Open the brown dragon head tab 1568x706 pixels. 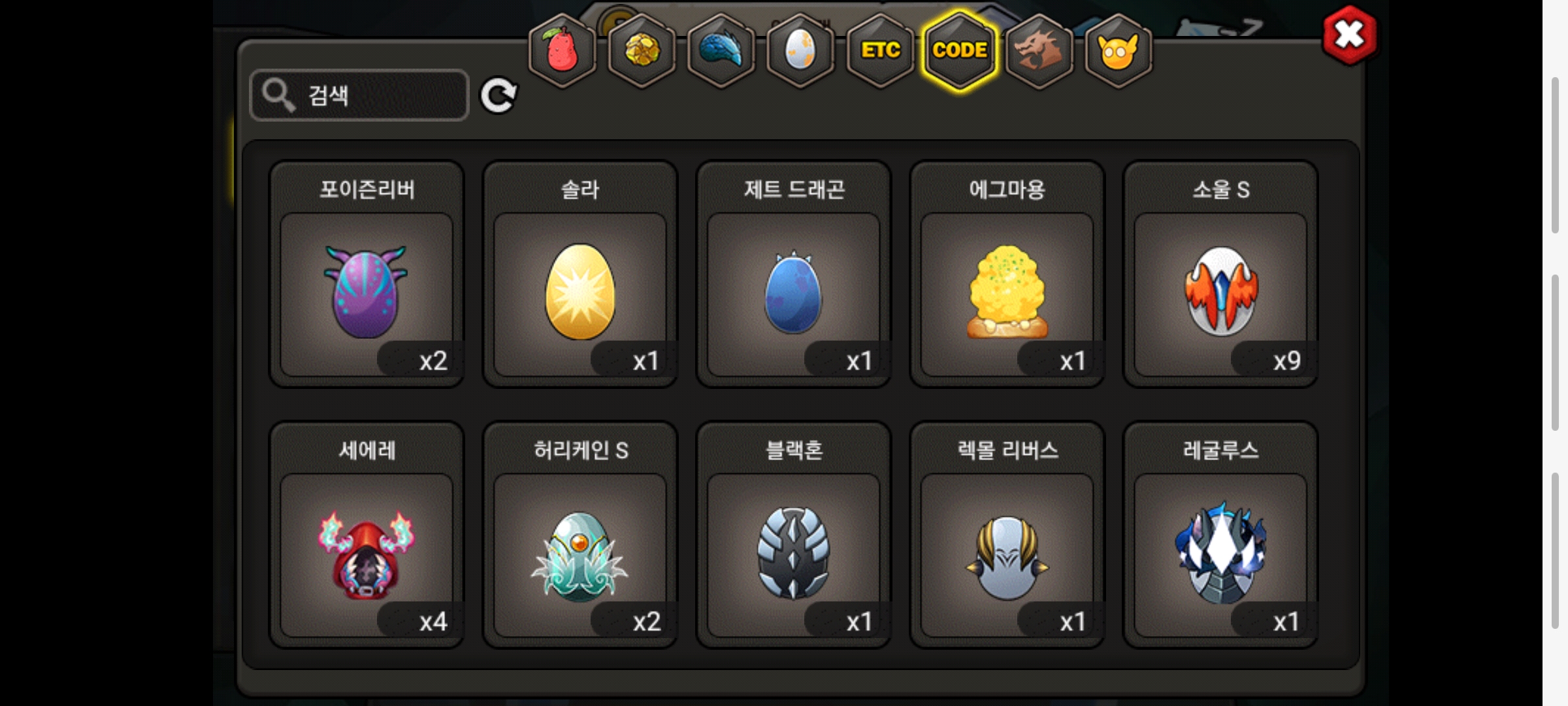pos(1039,50)
